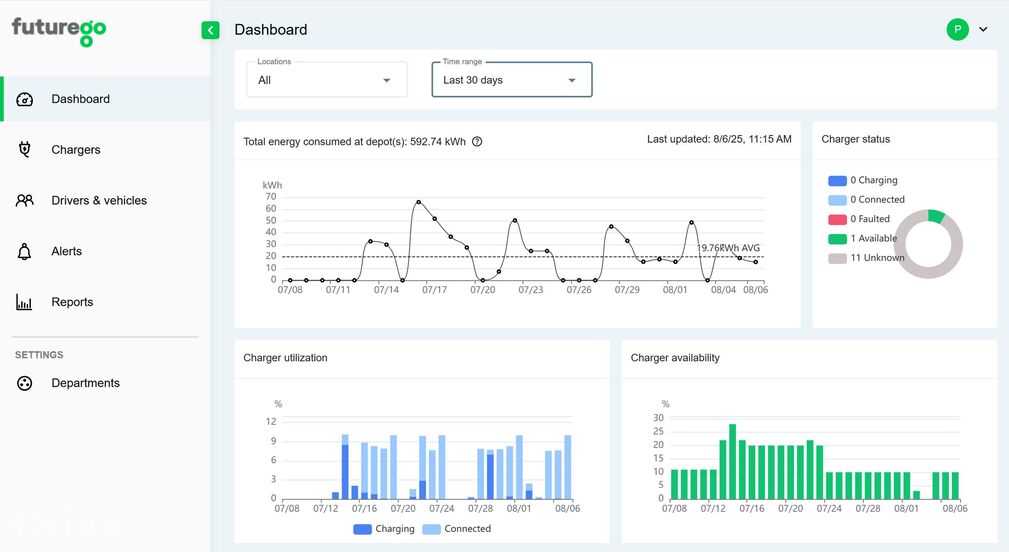This screenshot has width=1009, height=552.
Task: Open the Reports section
Action: pyautogui.click(x=72, y=302)
